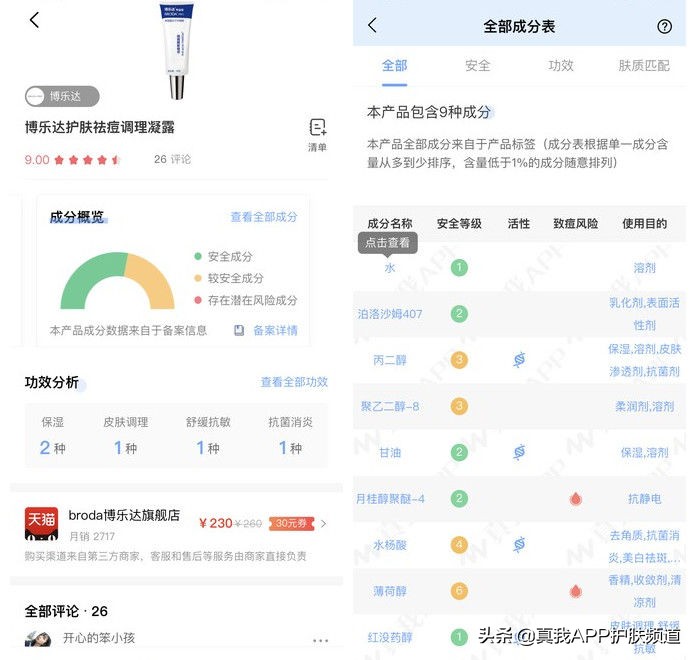Tap the 存在潜在风险成分 legend entry
The image size is (696, 660).
click(246, 300)
